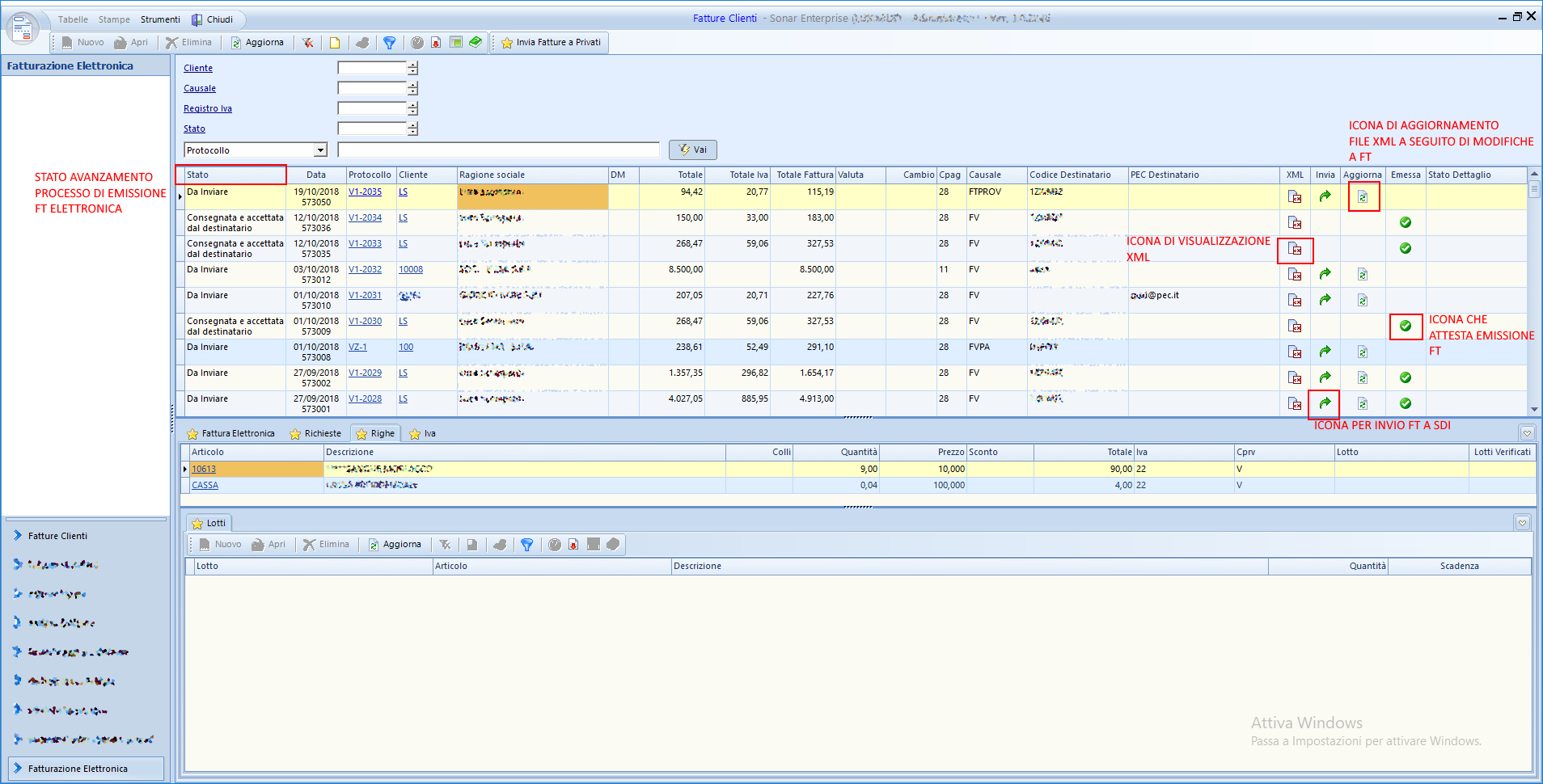Click the green book icon in top toolbar
This screenshot has width=1543, height=784.
[476, 42]
